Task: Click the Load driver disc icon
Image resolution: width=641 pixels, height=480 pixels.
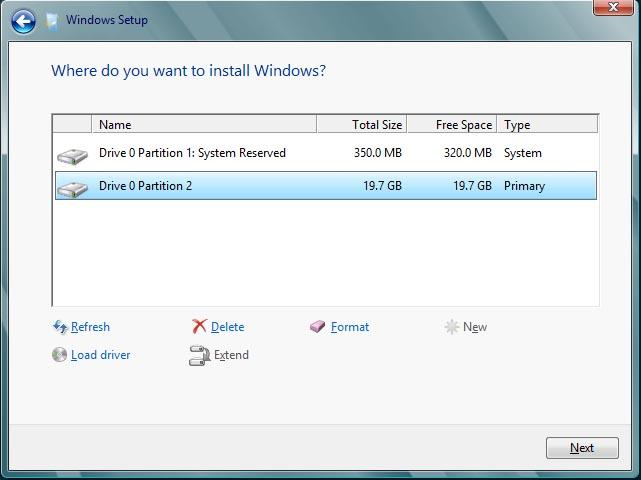Action: [60, 355]
